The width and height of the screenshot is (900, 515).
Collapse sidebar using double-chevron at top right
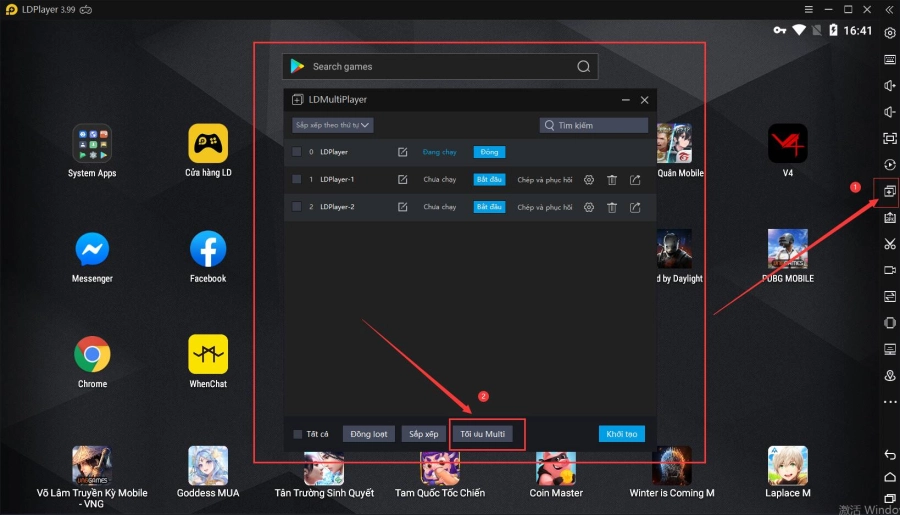click(x=889, y=9)
